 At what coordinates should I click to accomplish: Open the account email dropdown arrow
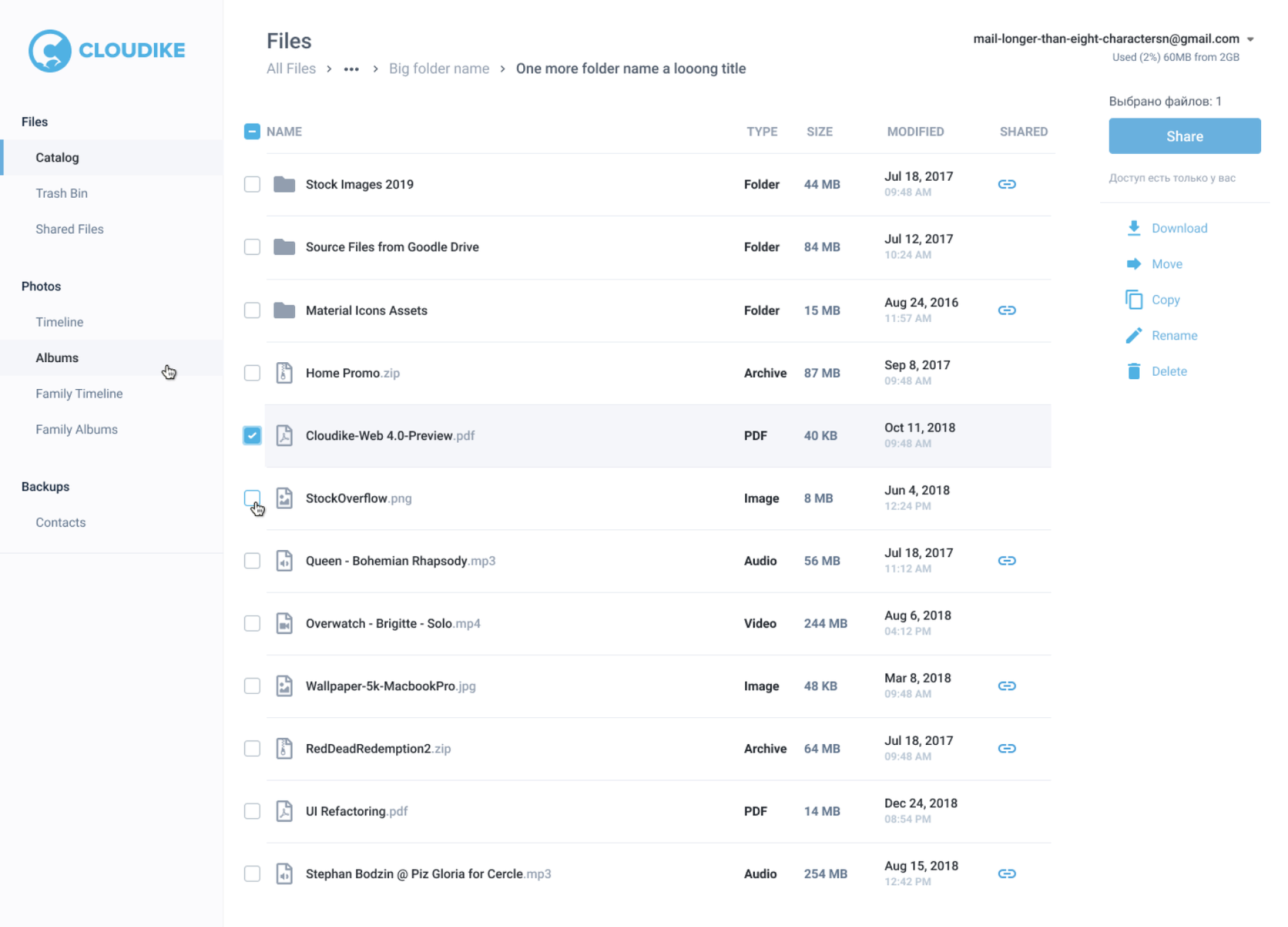1250,40
